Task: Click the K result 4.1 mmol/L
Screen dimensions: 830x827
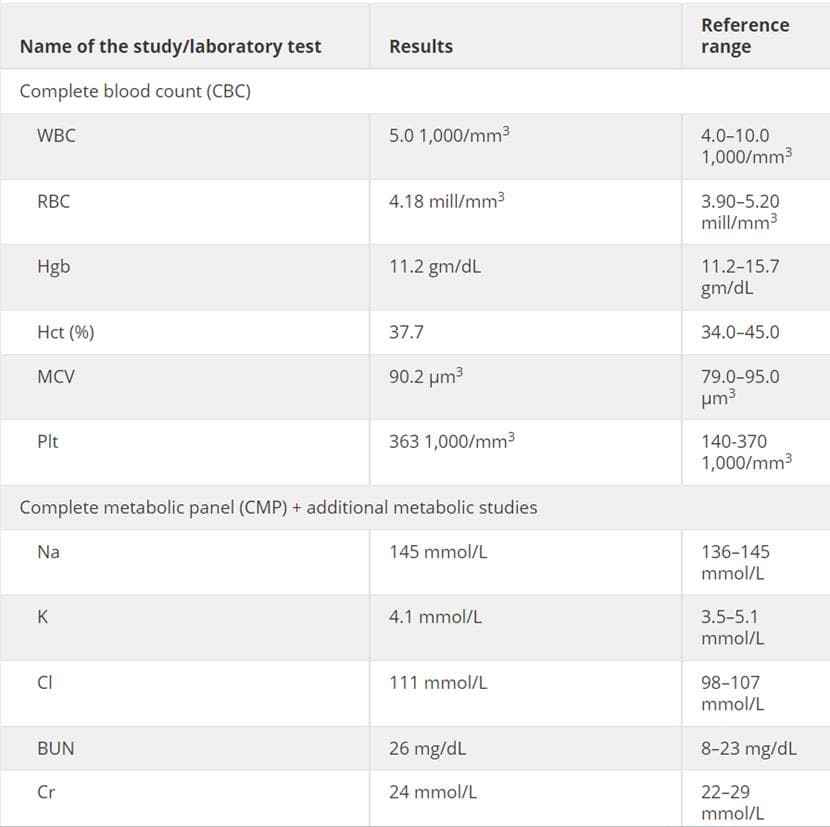Action: pos(435,617)
